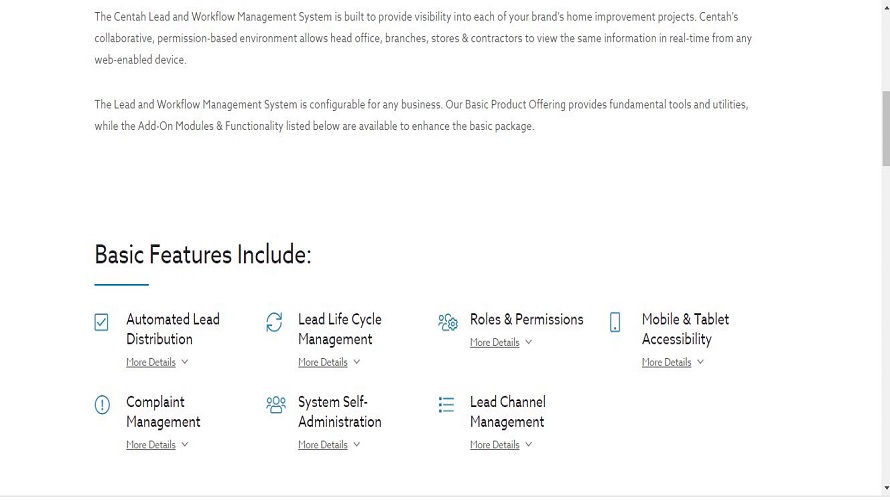Click the Mobile & Tablet phone icon
This screenshot has width=890, height=500.
(x=615, y=322)
